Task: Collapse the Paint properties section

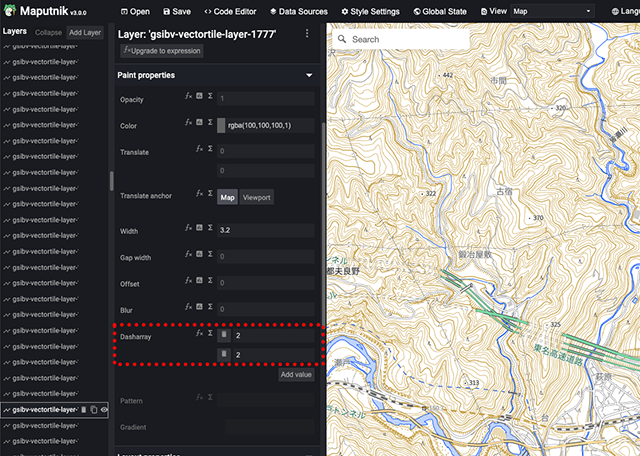Action: 309,75
